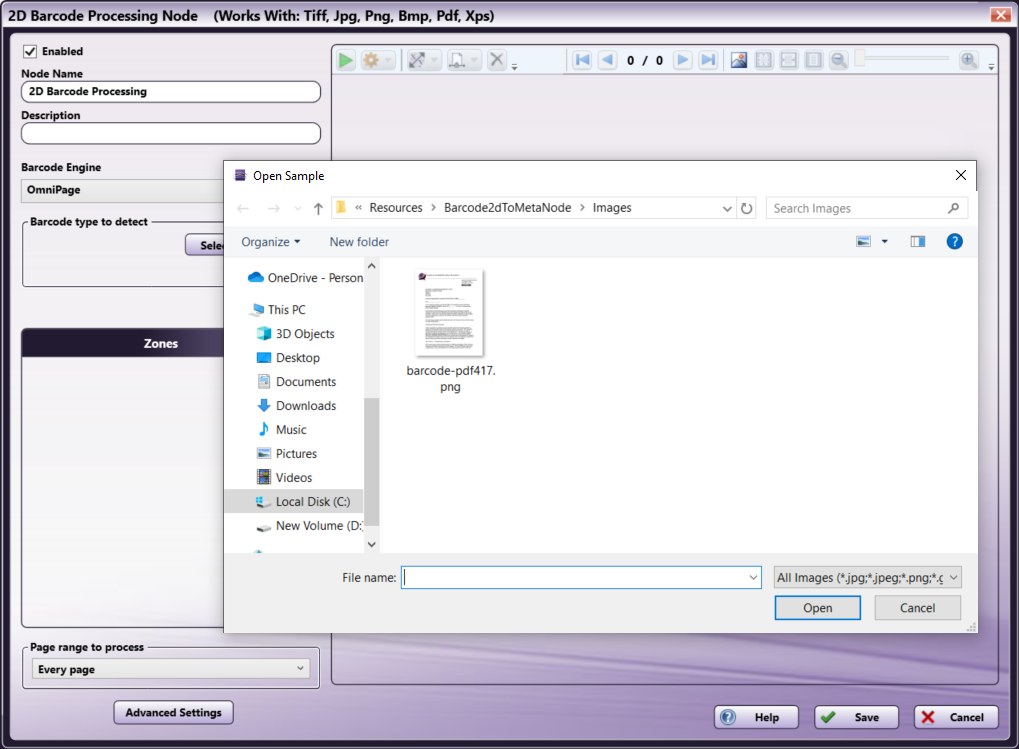This screenshot has width=1019, height=749.
Task: Select Documents in navigation pane
Action: click(296, 382)
